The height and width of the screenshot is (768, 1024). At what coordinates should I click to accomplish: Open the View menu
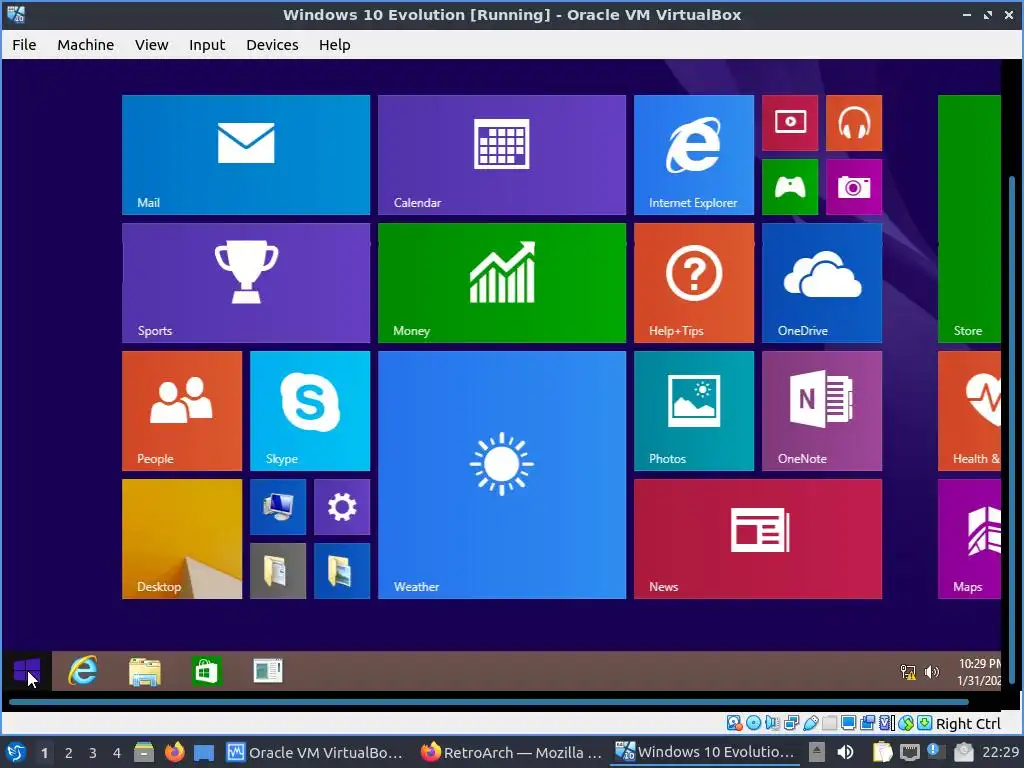click(x=152, y=45)
